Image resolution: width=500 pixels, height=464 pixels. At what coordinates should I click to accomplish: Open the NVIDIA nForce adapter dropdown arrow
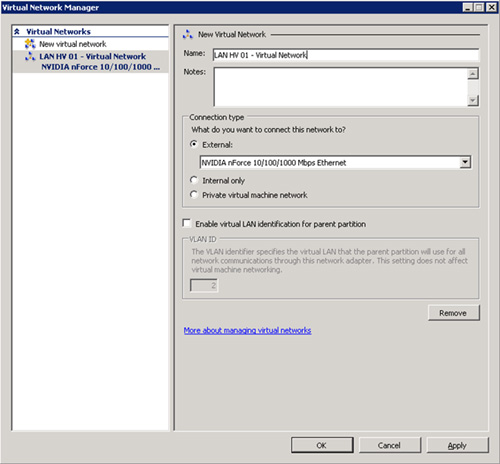[x=465, y=163]
